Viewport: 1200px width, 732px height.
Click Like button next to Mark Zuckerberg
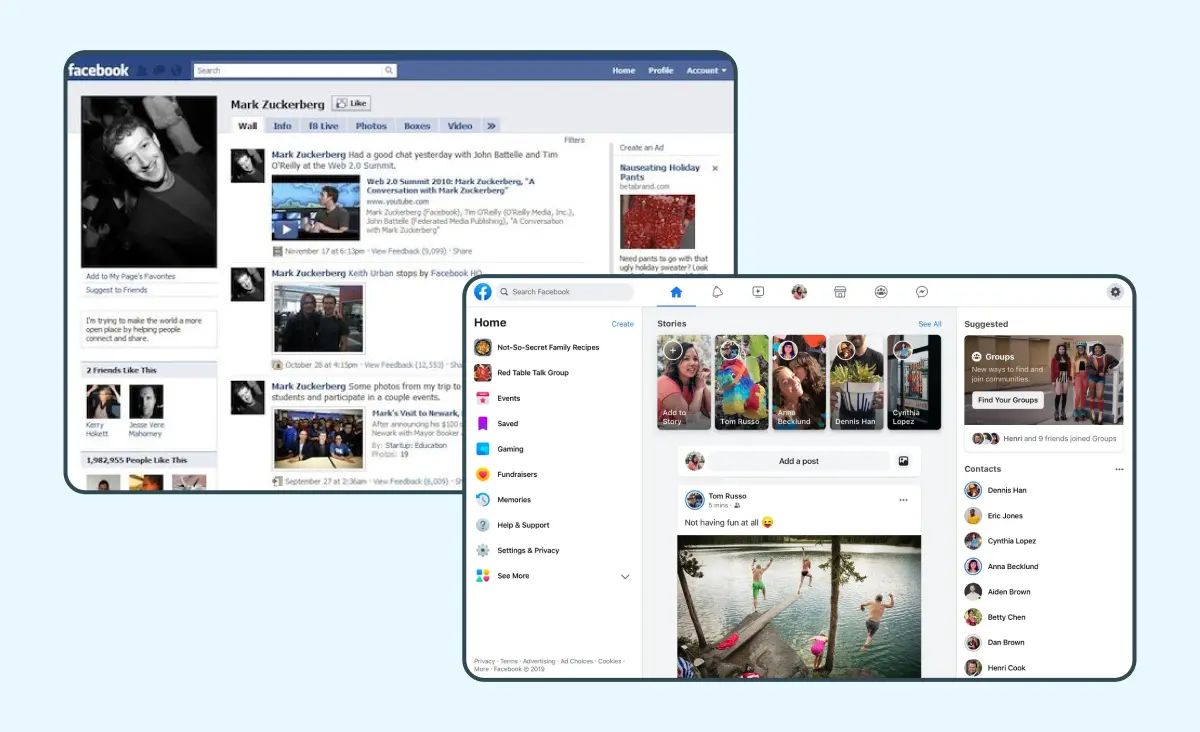coord(351,103)
